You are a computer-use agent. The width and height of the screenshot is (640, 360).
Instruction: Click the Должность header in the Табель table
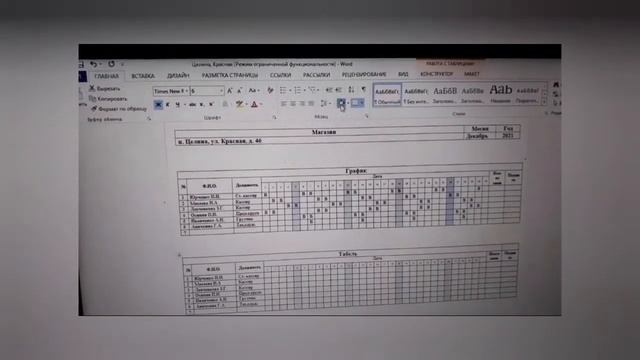pyautogui.click(x=249, y=268)
